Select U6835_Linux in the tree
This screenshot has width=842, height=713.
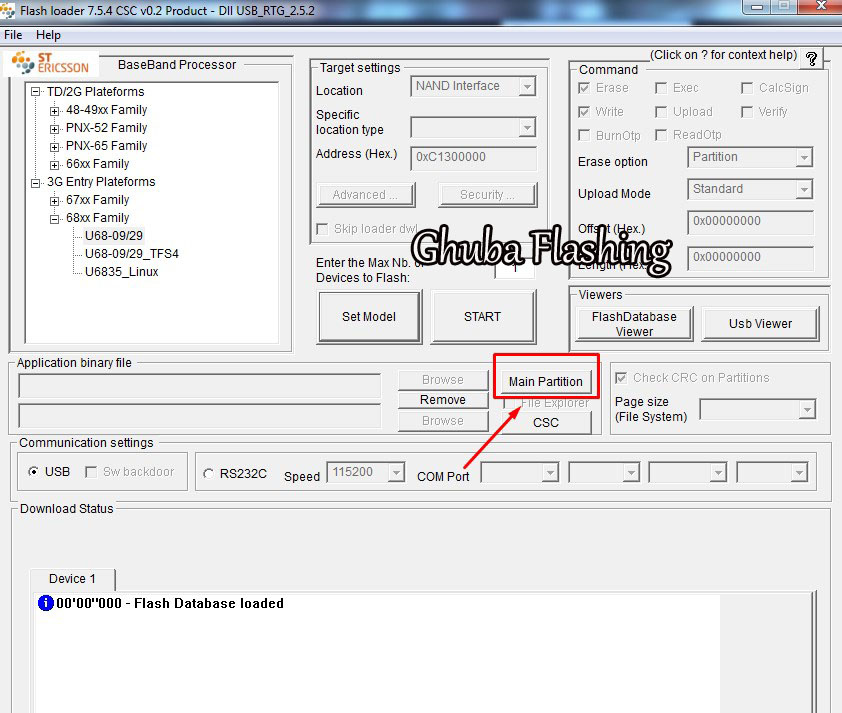pyautogui.click(x=121, y=272)
